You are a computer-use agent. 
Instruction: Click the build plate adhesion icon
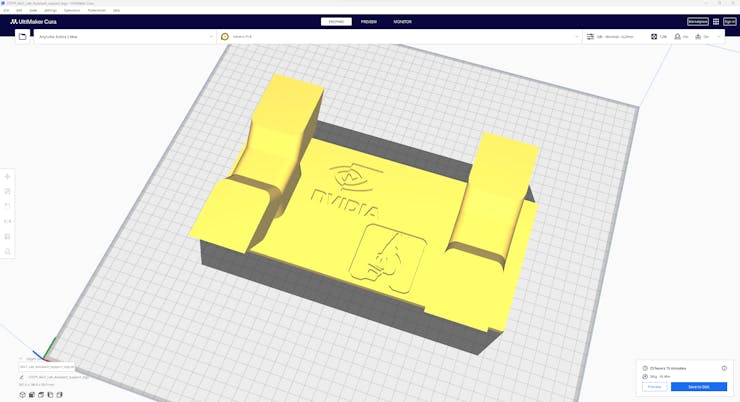click(698, 36)
